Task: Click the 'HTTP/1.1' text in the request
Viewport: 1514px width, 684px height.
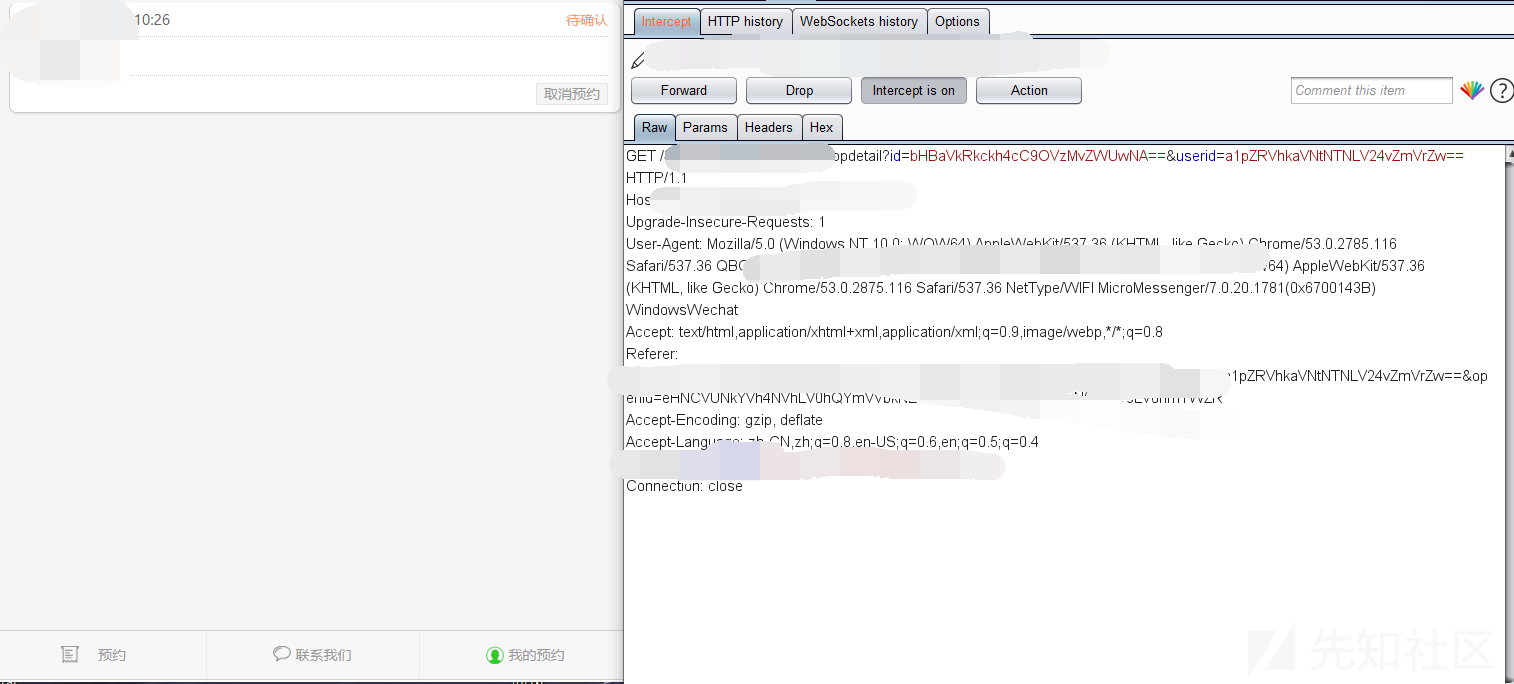Action: click(657, 178)
